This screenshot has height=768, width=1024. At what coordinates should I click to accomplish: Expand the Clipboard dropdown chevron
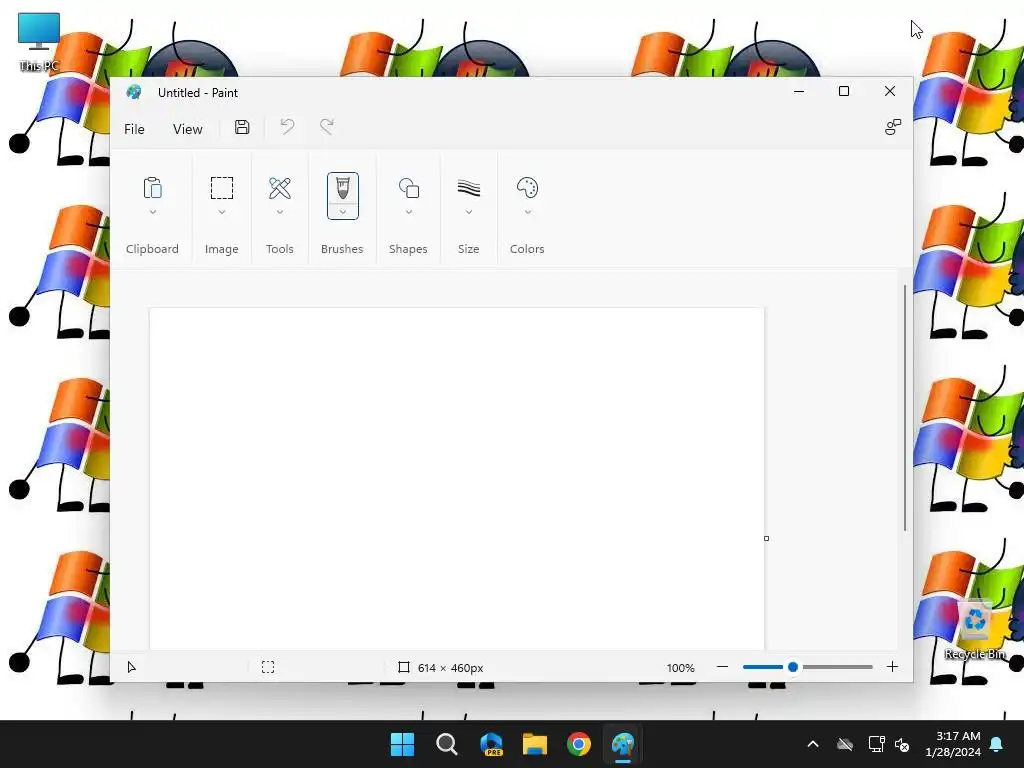(152, 212)
